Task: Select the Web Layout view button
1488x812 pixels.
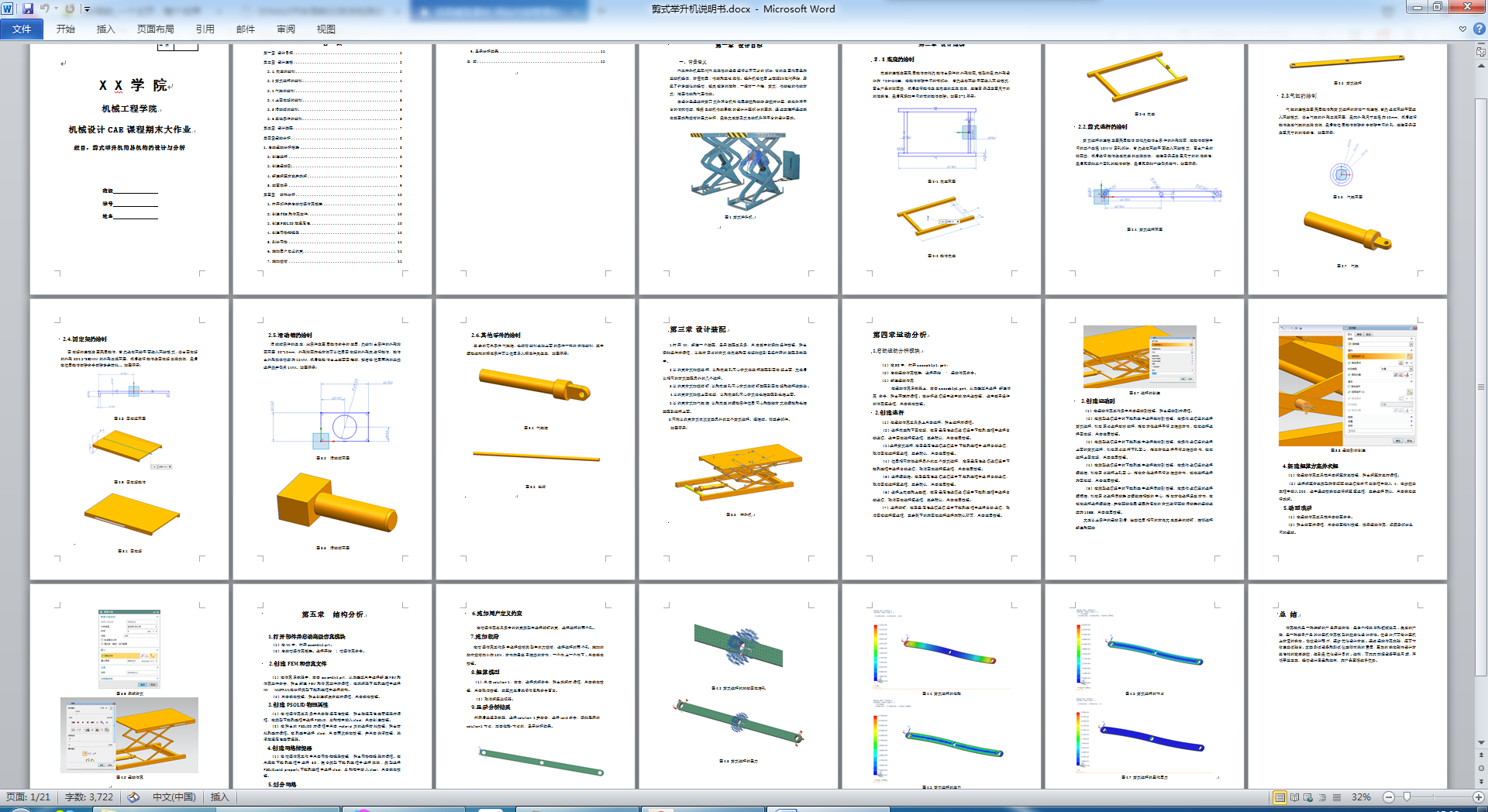Action: tap(1308, 797)
